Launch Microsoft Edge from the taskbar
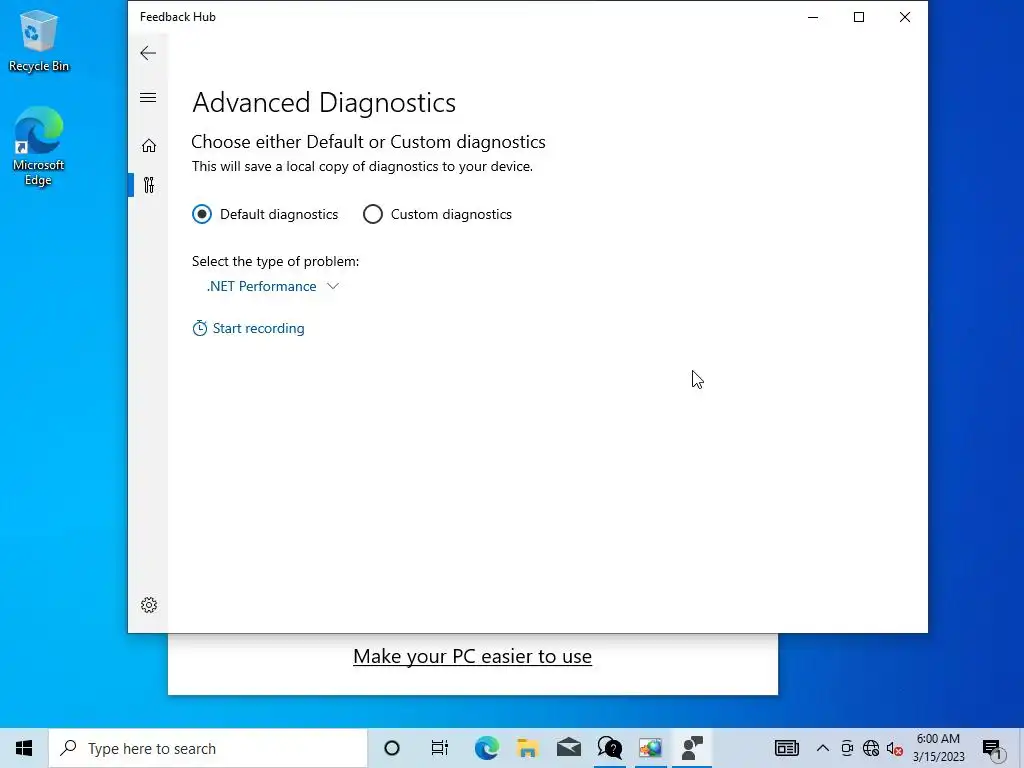The height and width of the screenshot is (768, 1024). coord(487,748)
